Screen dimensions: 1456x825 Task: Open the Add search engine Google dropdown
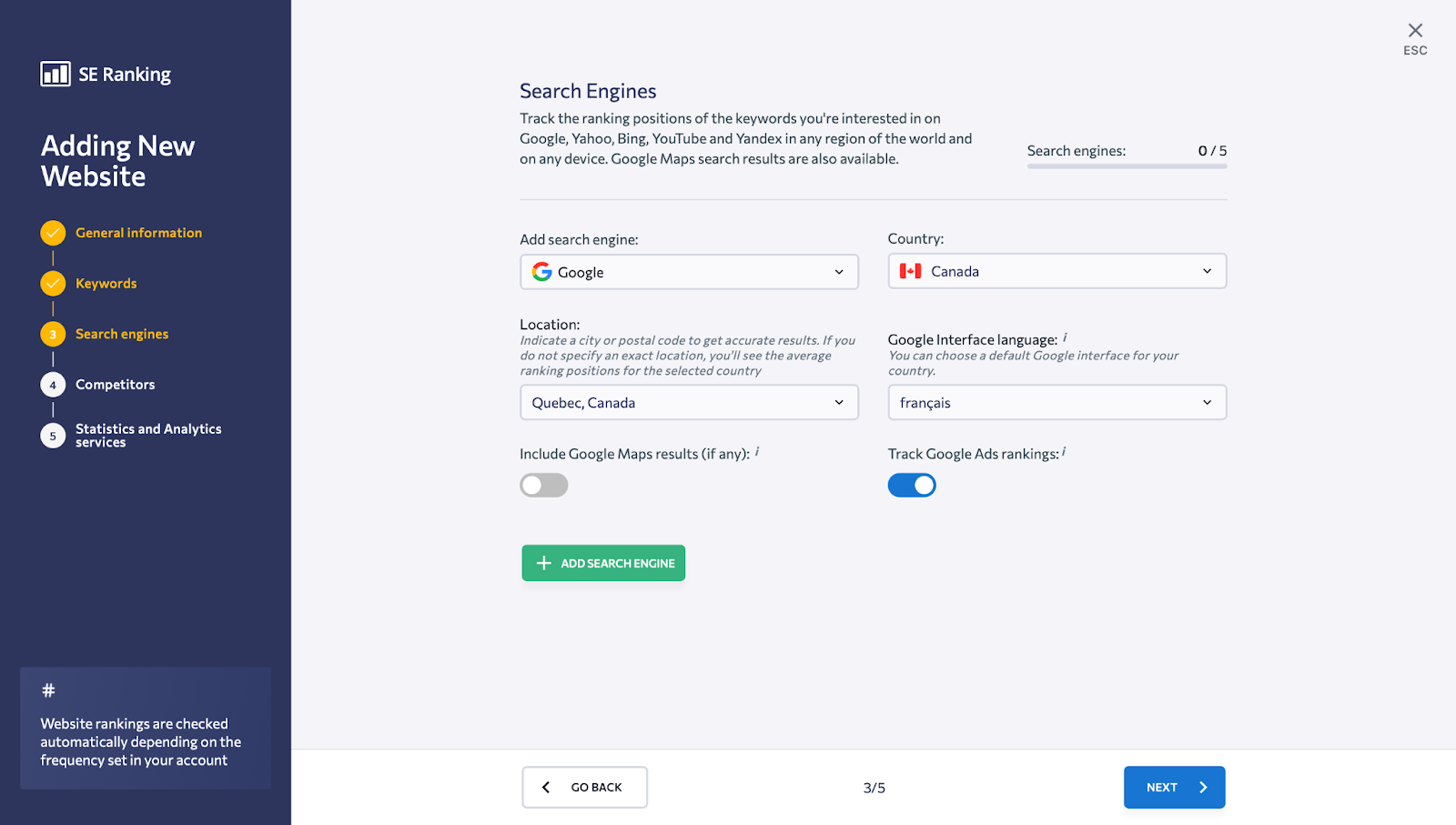[689, 272]
